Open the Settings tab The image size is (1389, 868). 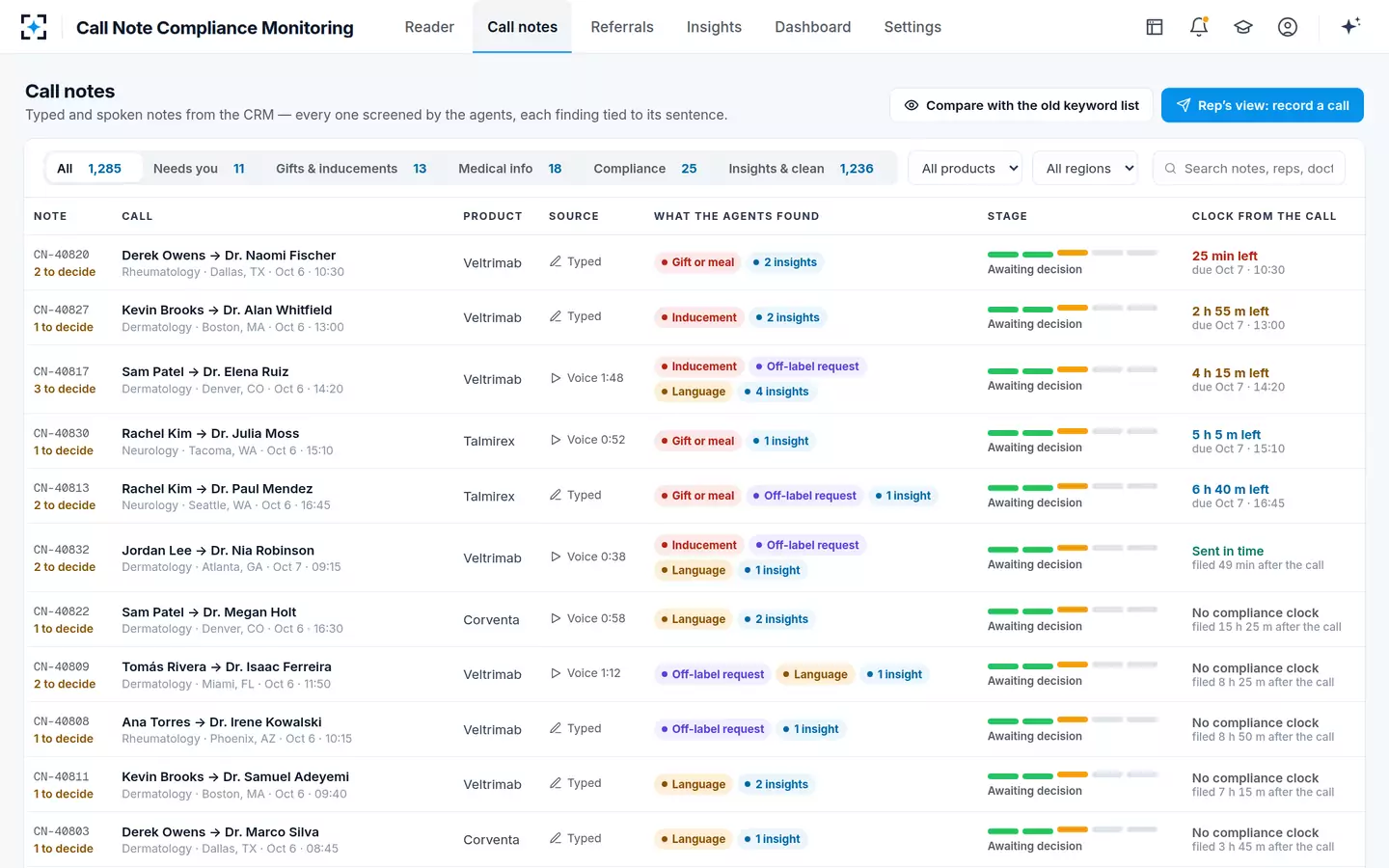pyautogui.click(x=912, y=27)
